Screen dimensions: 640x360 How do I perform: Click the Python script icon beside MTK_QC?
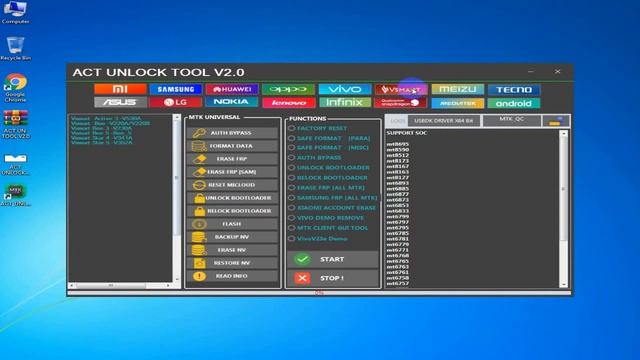pos(556,121)
